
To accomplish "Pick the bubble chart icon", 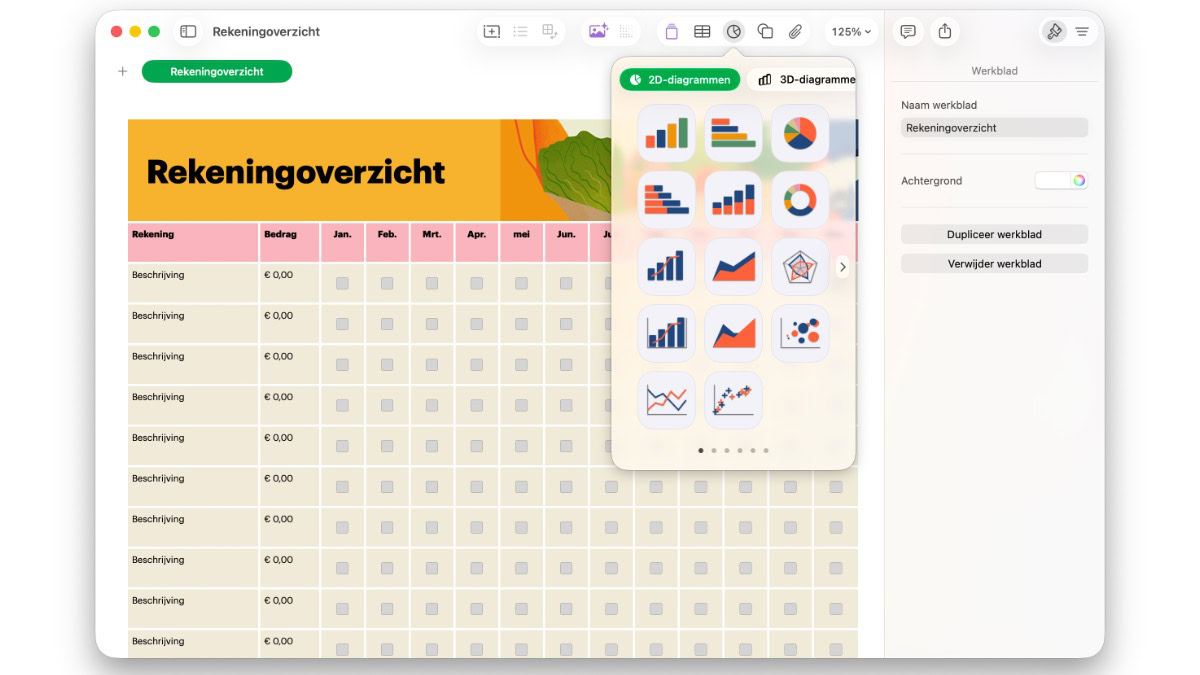I will [x=799, y=333].
